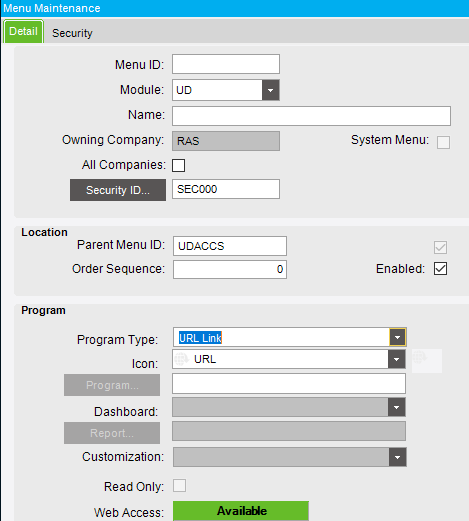Tick the System Menu checkbox

(443, 142)
